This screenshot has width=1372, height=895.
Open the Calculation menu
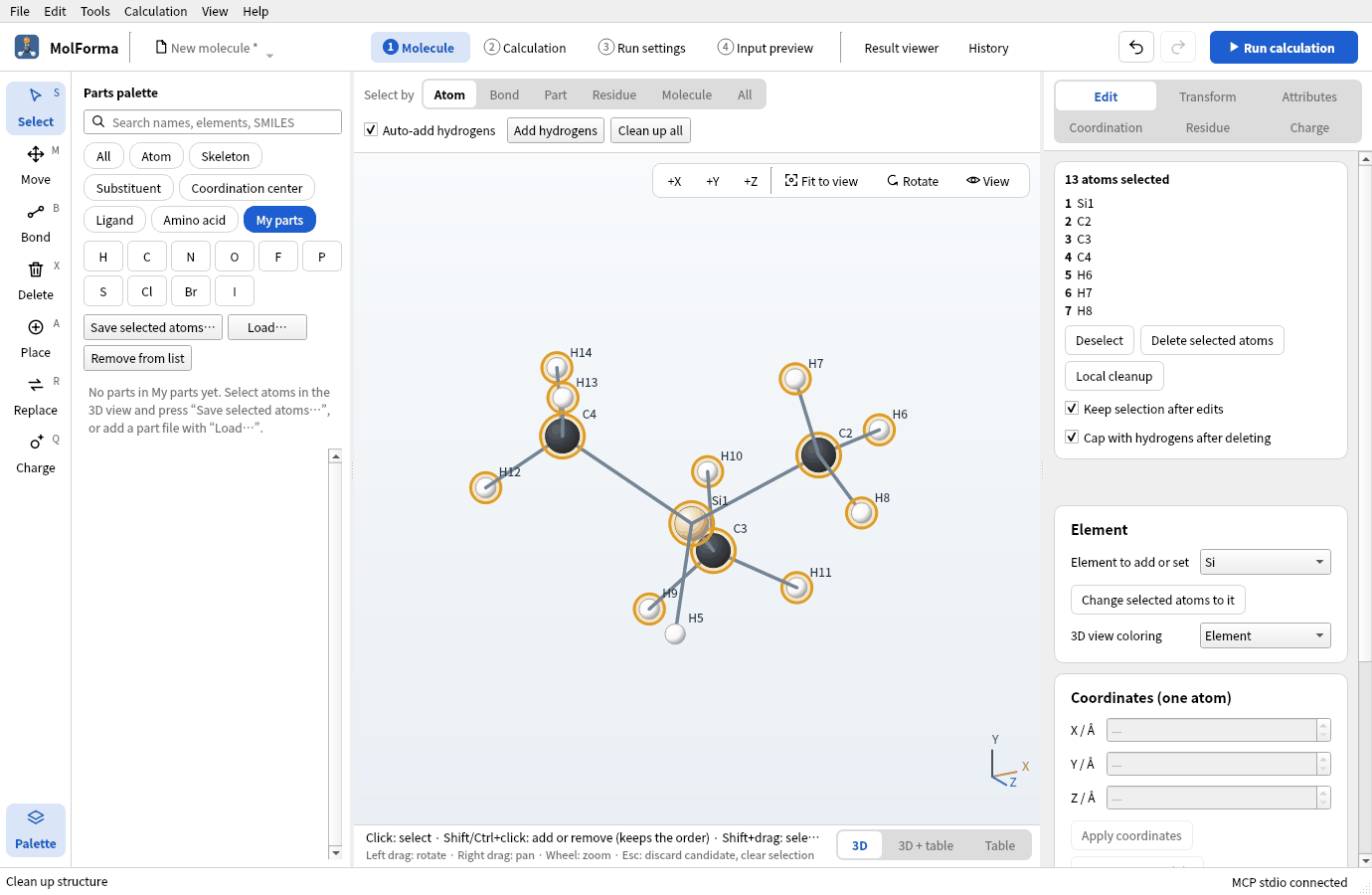pos(155,11)
